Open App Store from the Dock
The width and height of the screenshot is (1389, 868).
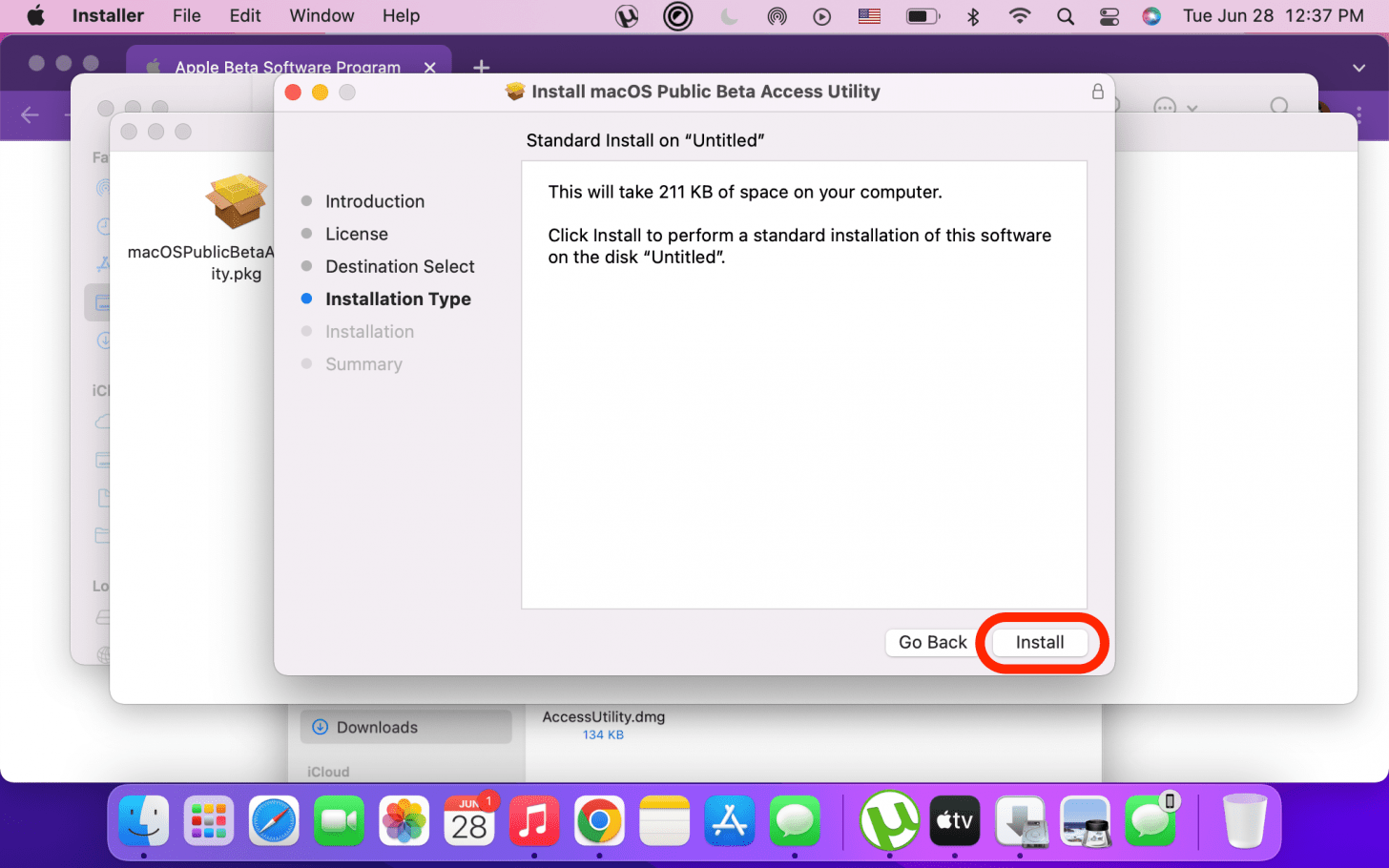click(x=729, y=821)
